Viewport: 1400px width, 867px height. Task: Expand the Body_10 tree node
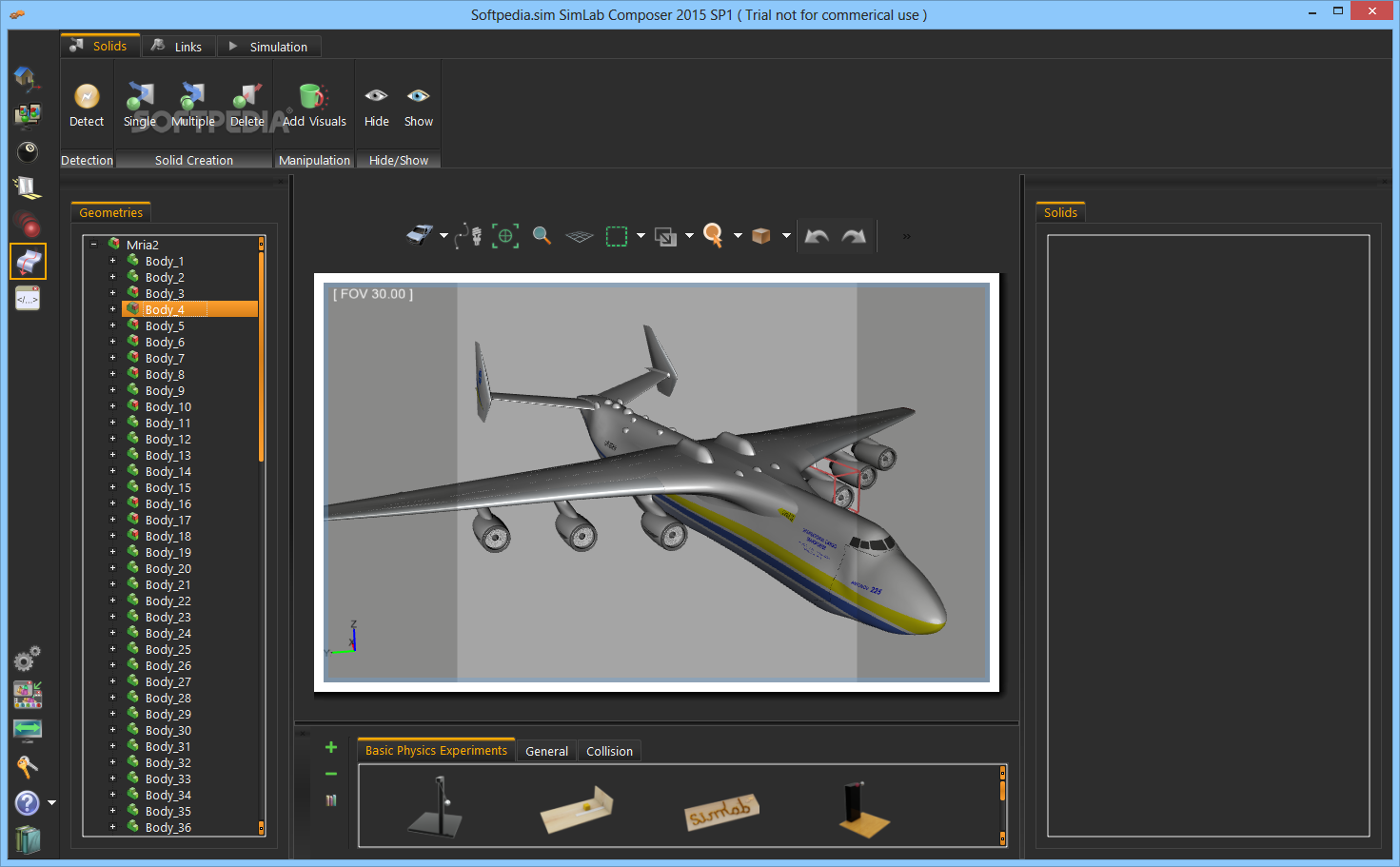[x=112, y=406]
